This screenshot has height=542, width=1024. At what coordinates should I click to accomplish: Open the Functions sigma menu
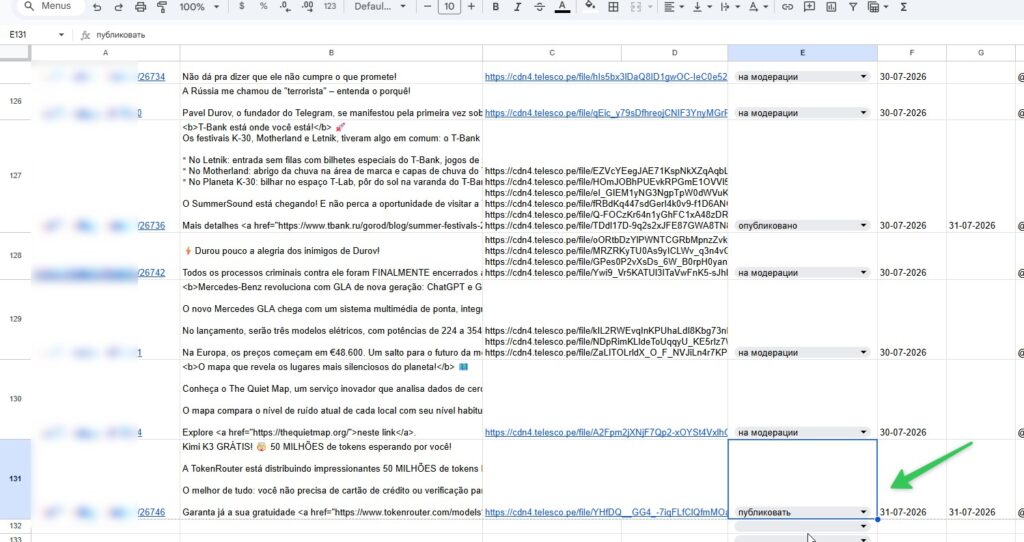point(904,7)
